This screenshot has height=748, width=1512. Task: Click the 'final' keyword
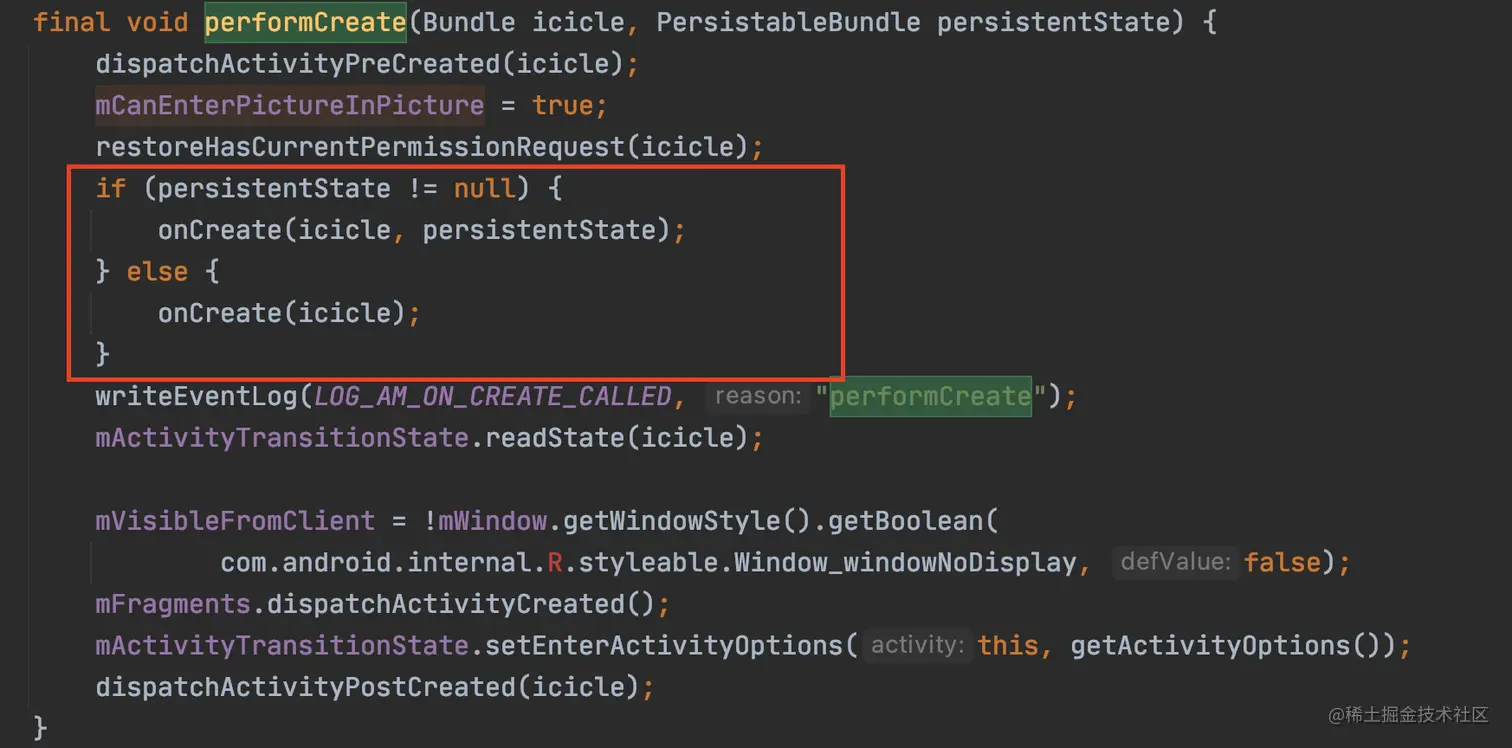click(x=72, y=22)
